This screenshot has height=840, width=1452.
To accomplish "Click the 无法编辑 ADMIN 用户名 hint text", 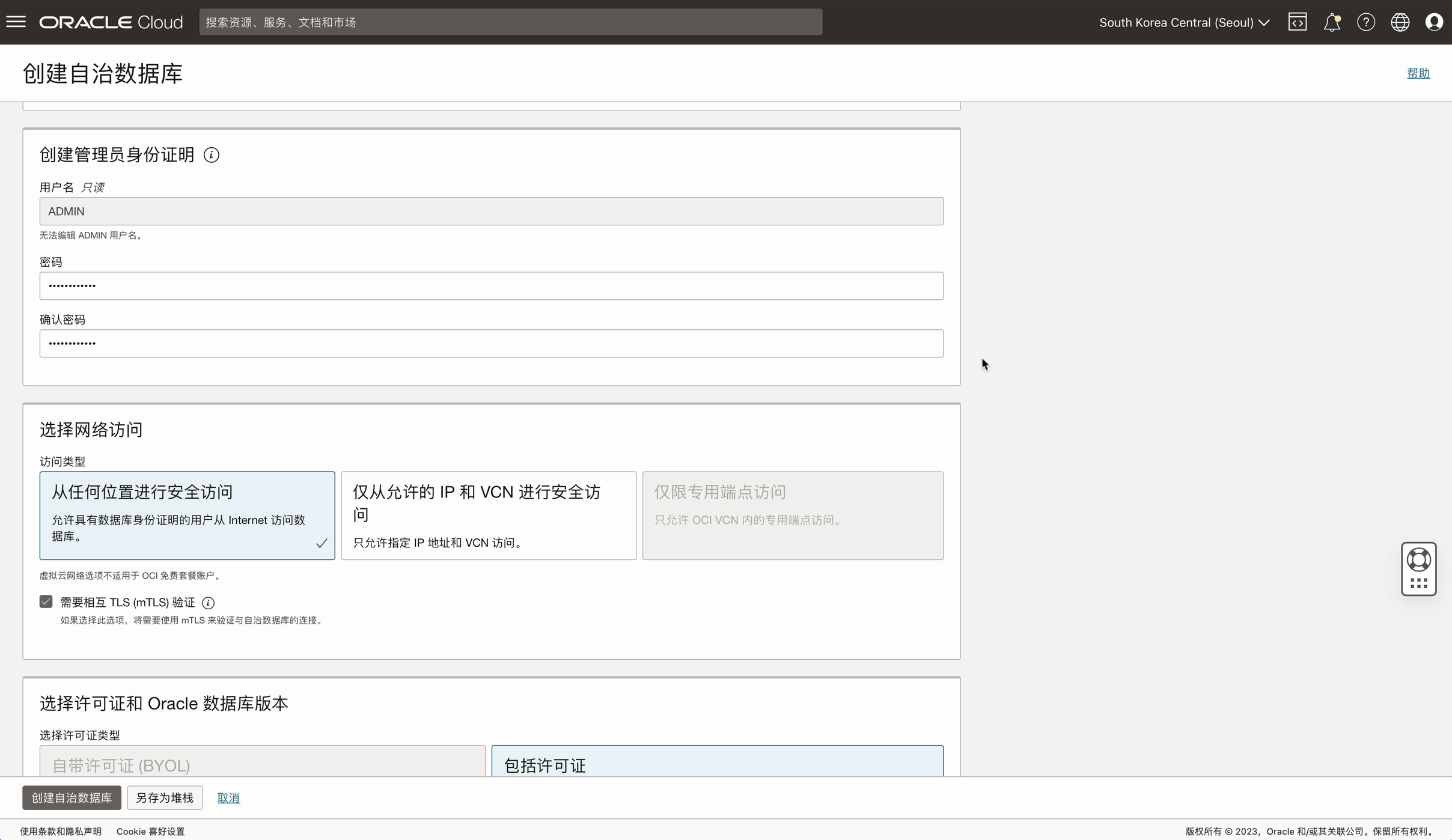I will click(x=93, y=236).
